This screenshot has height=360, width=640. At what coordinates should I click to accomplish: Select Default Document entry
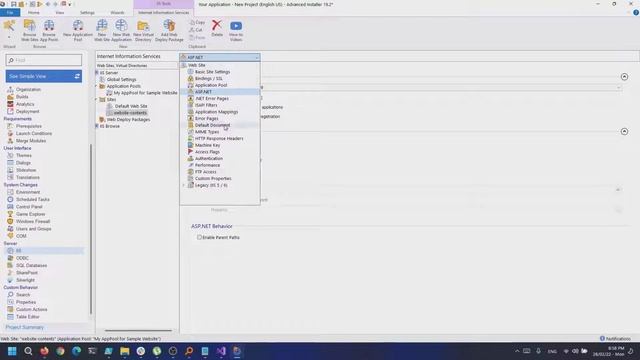coord(212,125)
